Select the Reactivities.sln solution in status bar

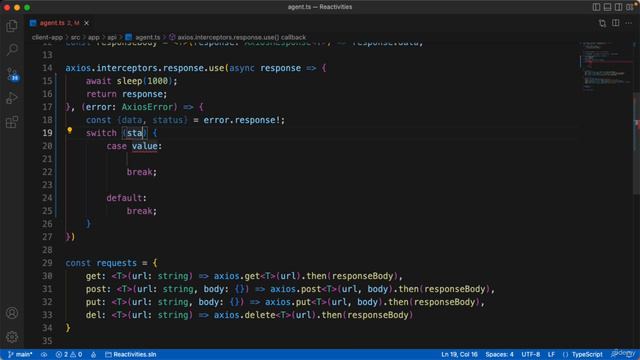[x=131, y=354]
